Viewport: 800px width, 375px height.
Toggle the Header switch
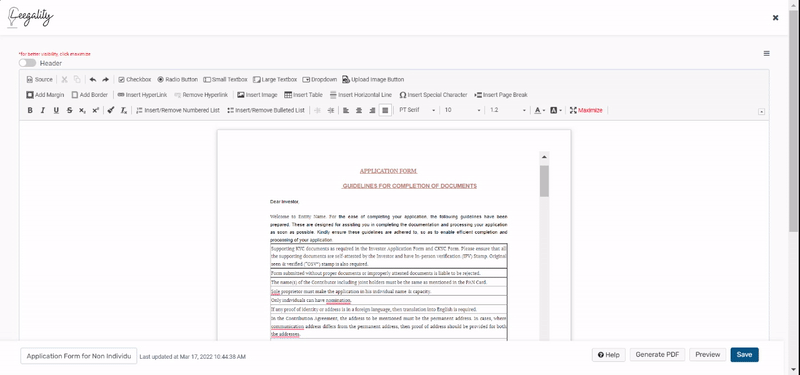click(28, 63)
